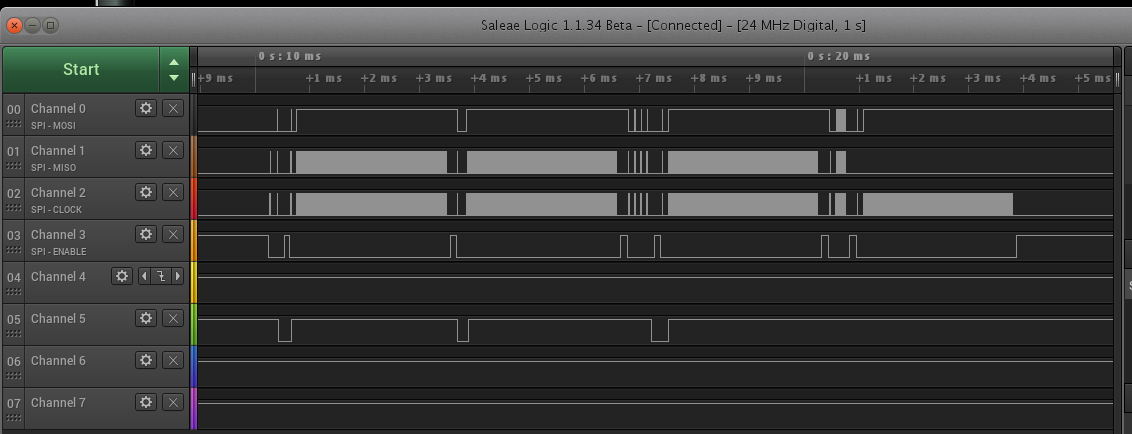Click the 0 s : 20 ms timeline marker
This screenshot has width=1132, height=434.
point(838,56)
